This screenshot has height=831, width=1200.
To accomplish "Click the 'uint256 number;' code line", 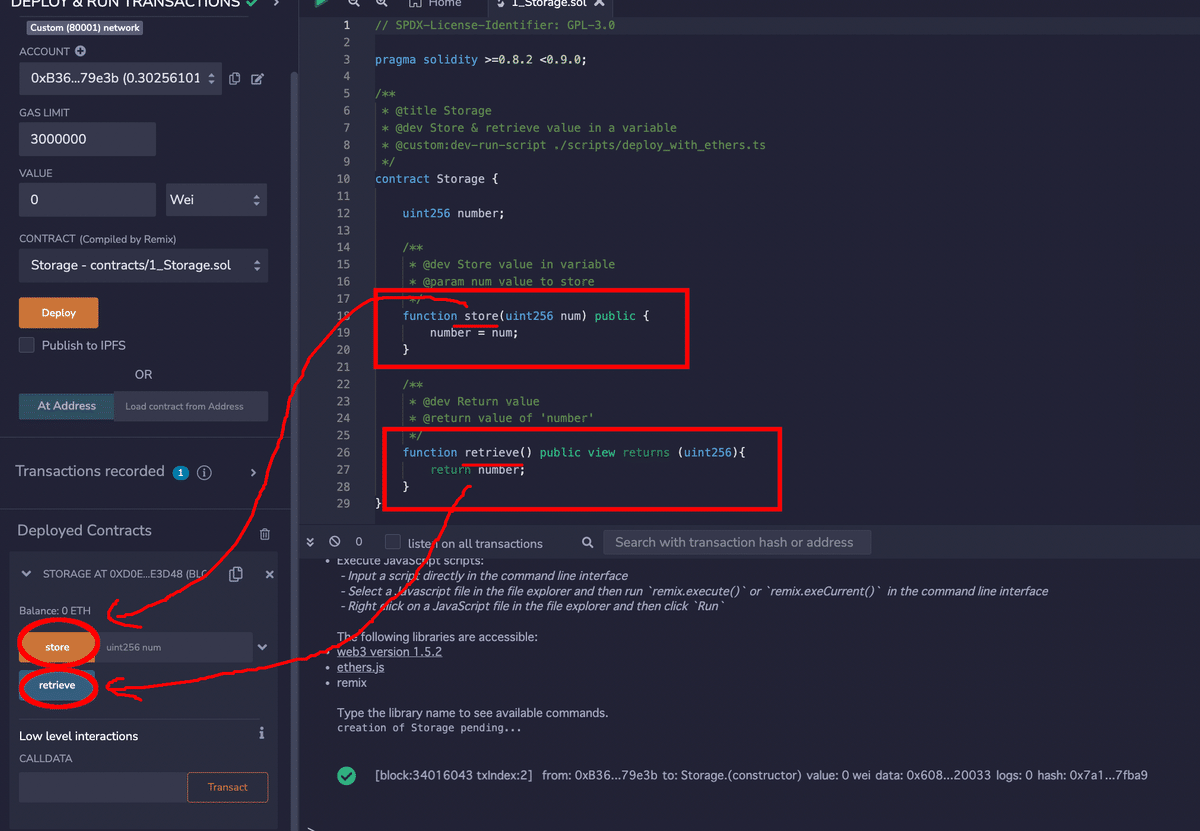I will 453,213.
